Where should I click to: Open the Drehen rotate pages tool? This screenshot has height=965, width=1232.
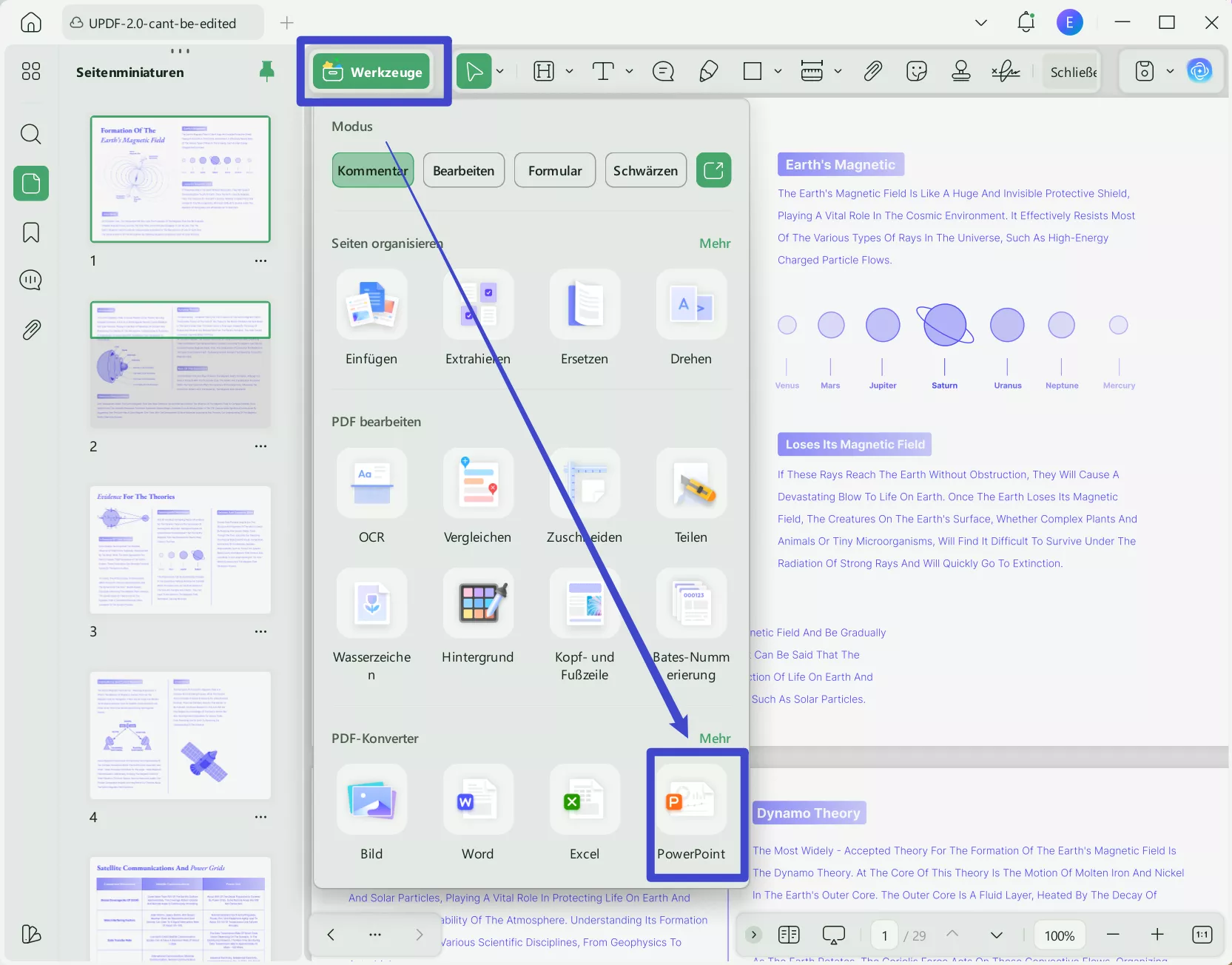(691, 304)
